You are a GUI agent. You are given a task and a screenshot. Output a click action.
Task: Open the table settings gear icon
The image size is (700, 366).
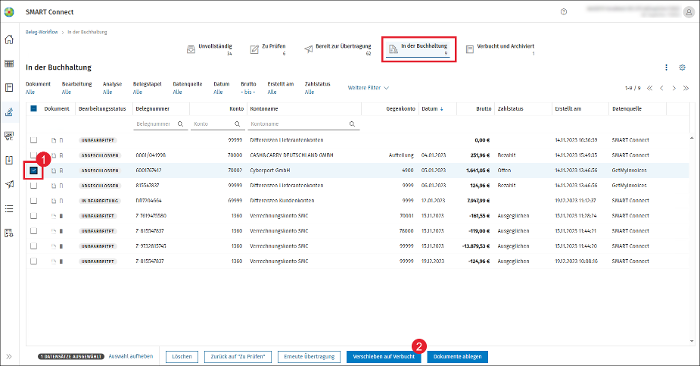(682, 67)
